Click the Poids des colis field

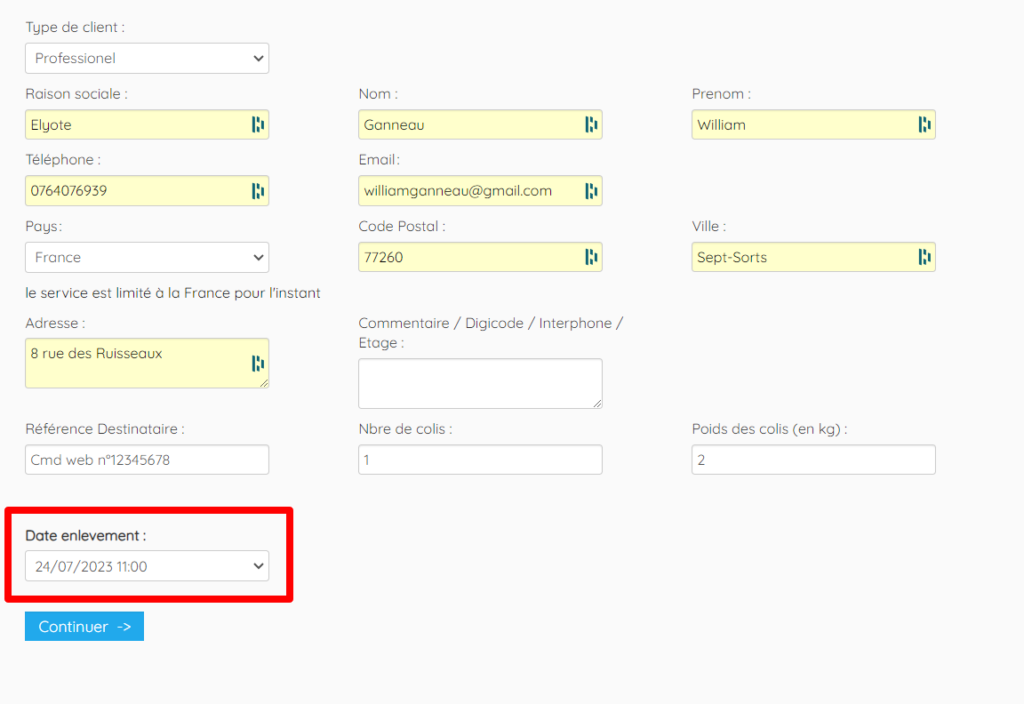point(813,460)
